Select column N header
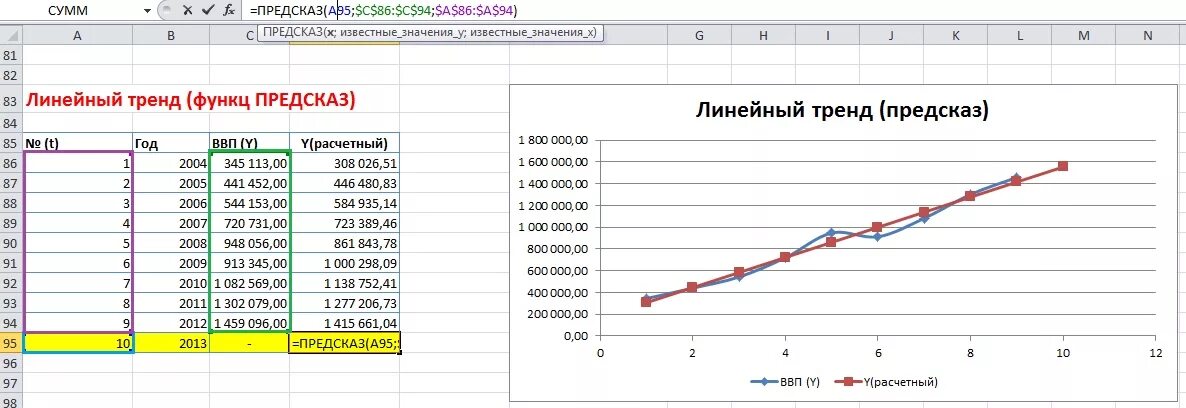 pos(1149,36)
